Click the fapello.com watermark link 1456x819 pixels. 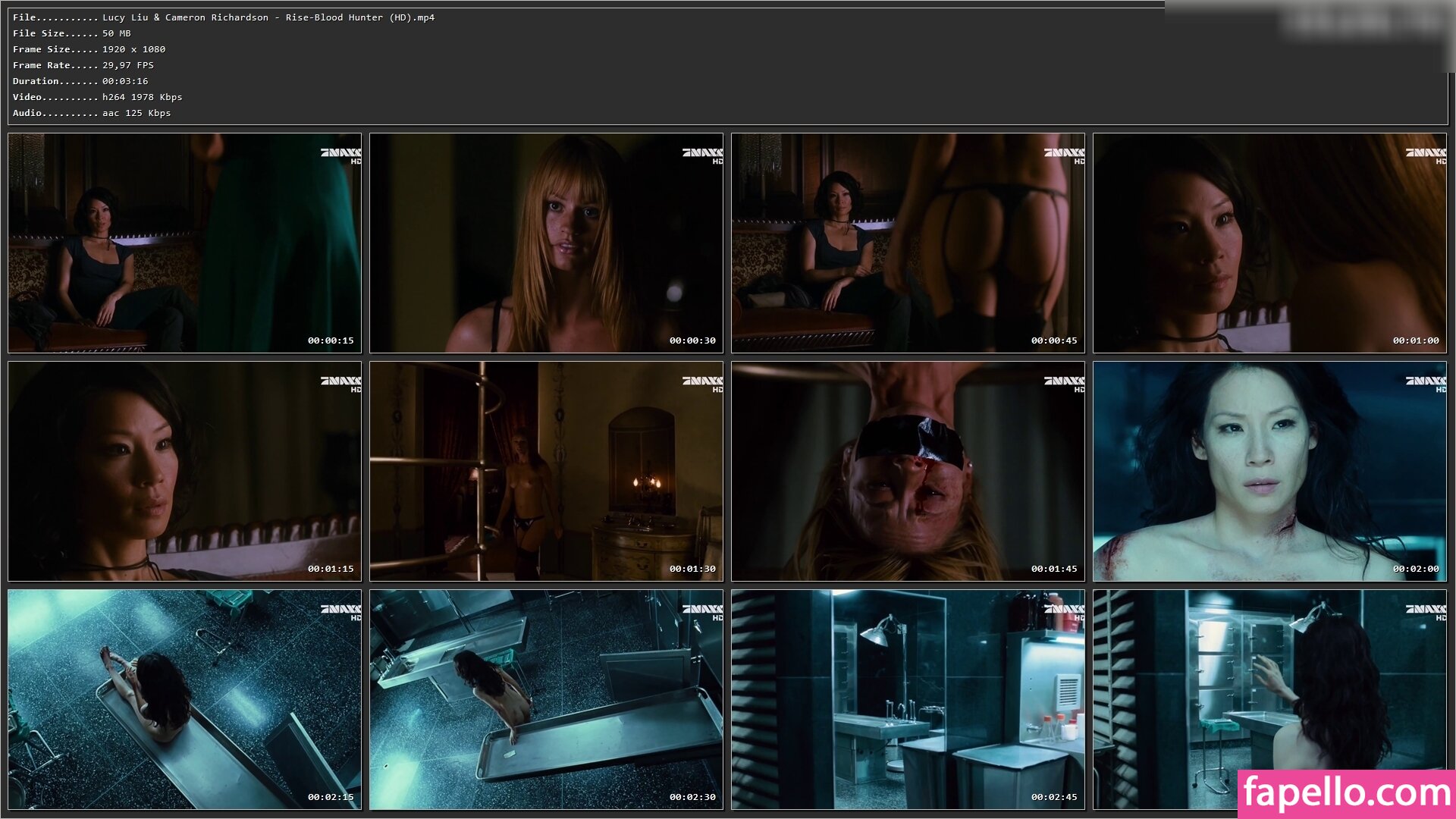(x=1346, y=793)
